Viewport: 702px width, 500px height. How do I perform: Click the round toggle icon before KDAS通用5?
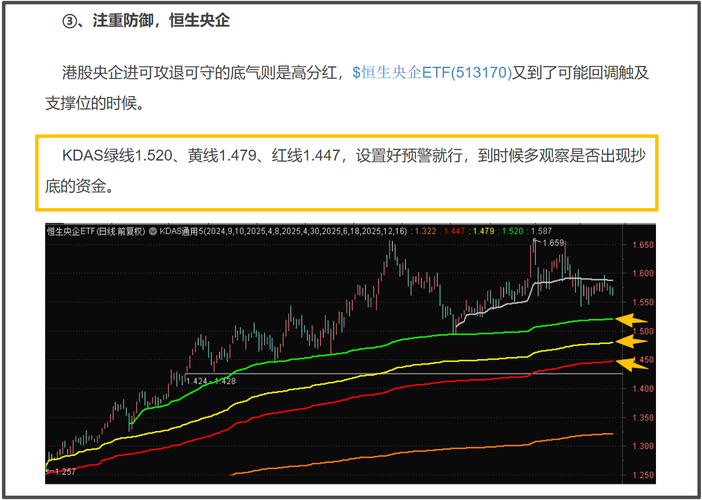(153, 231)
